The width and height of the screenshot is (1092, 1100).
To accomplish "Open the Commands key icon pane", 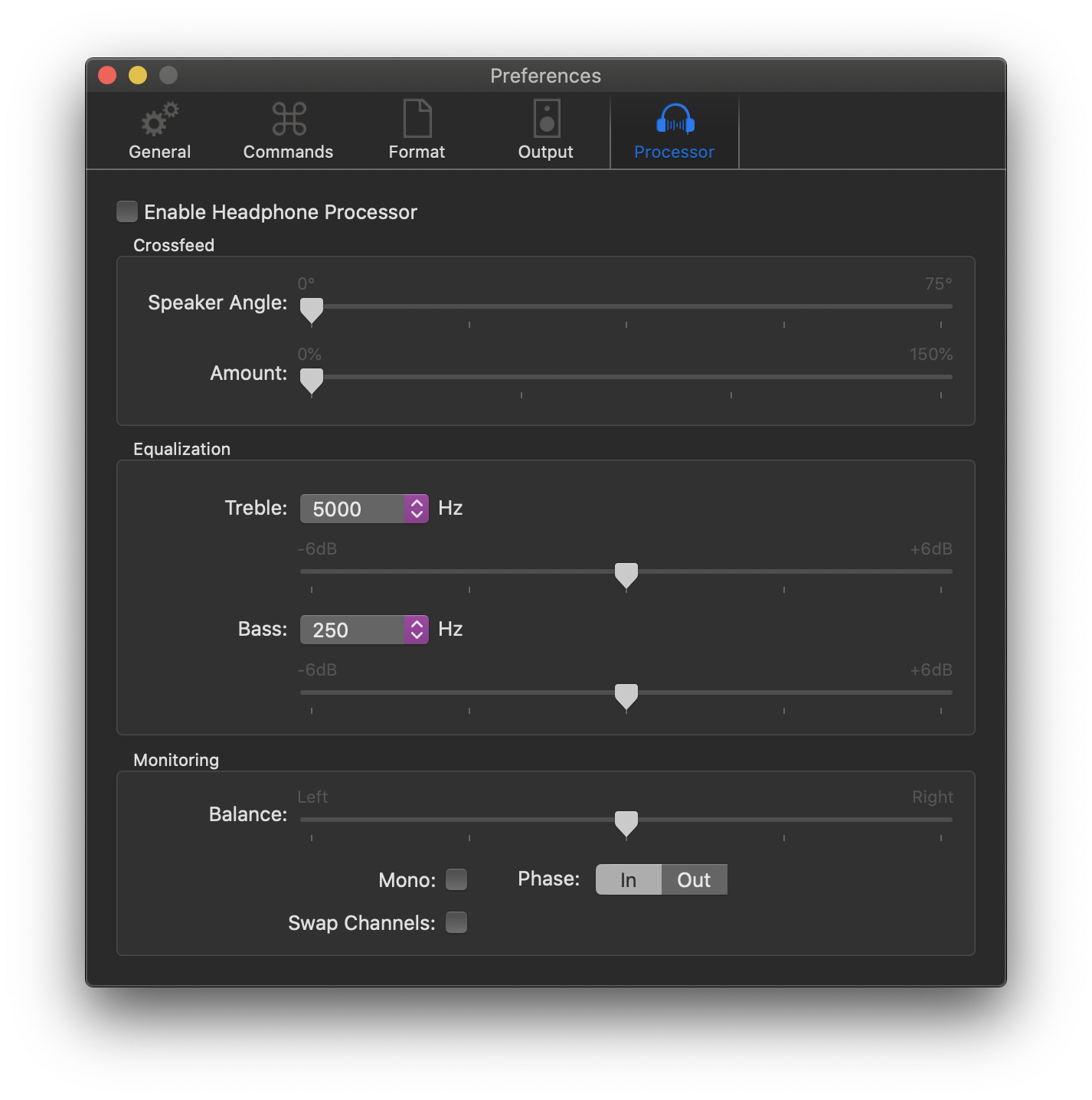I will 289,119.
